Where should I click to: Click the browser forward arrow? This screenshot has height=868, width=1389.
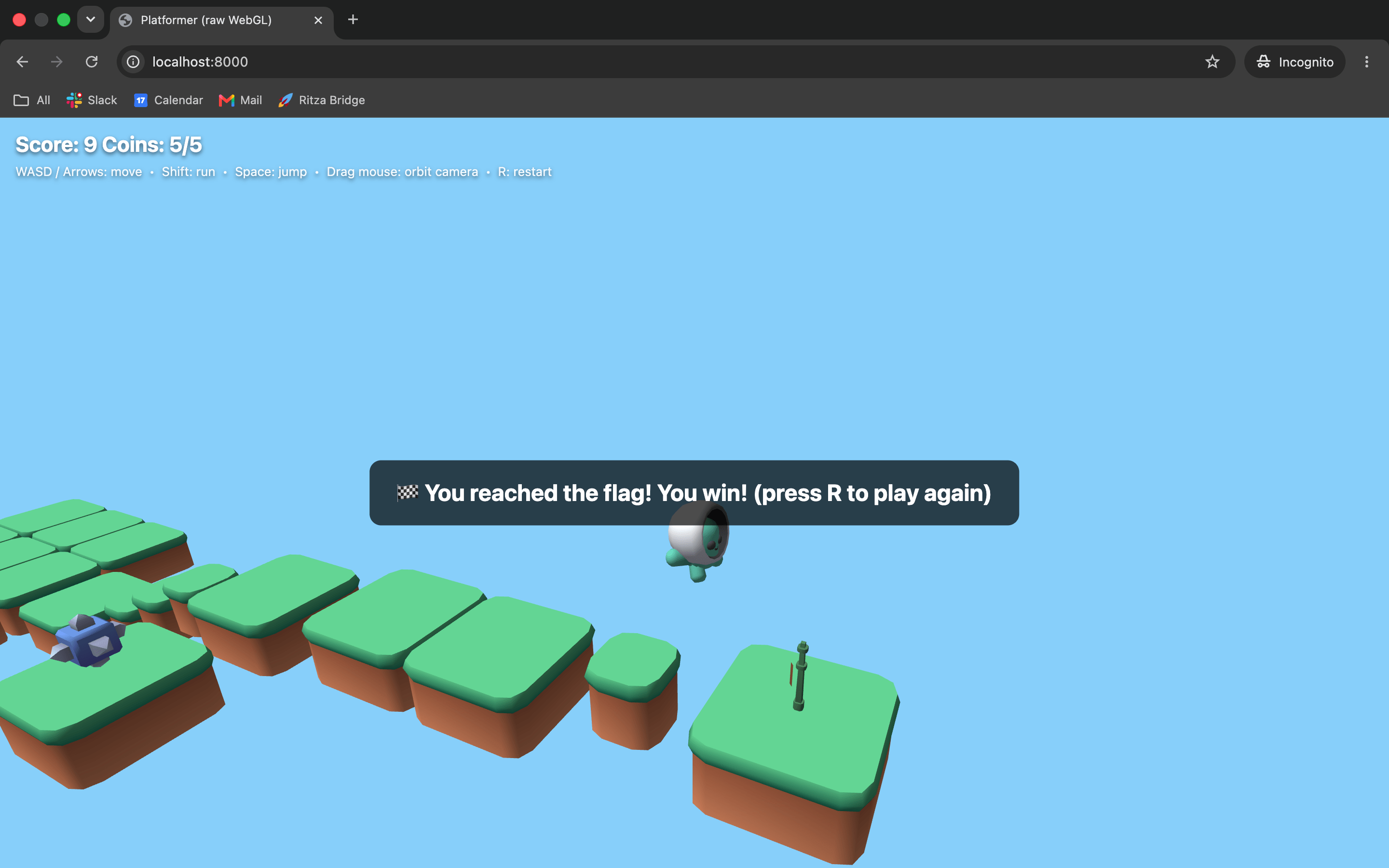[57, 61]
